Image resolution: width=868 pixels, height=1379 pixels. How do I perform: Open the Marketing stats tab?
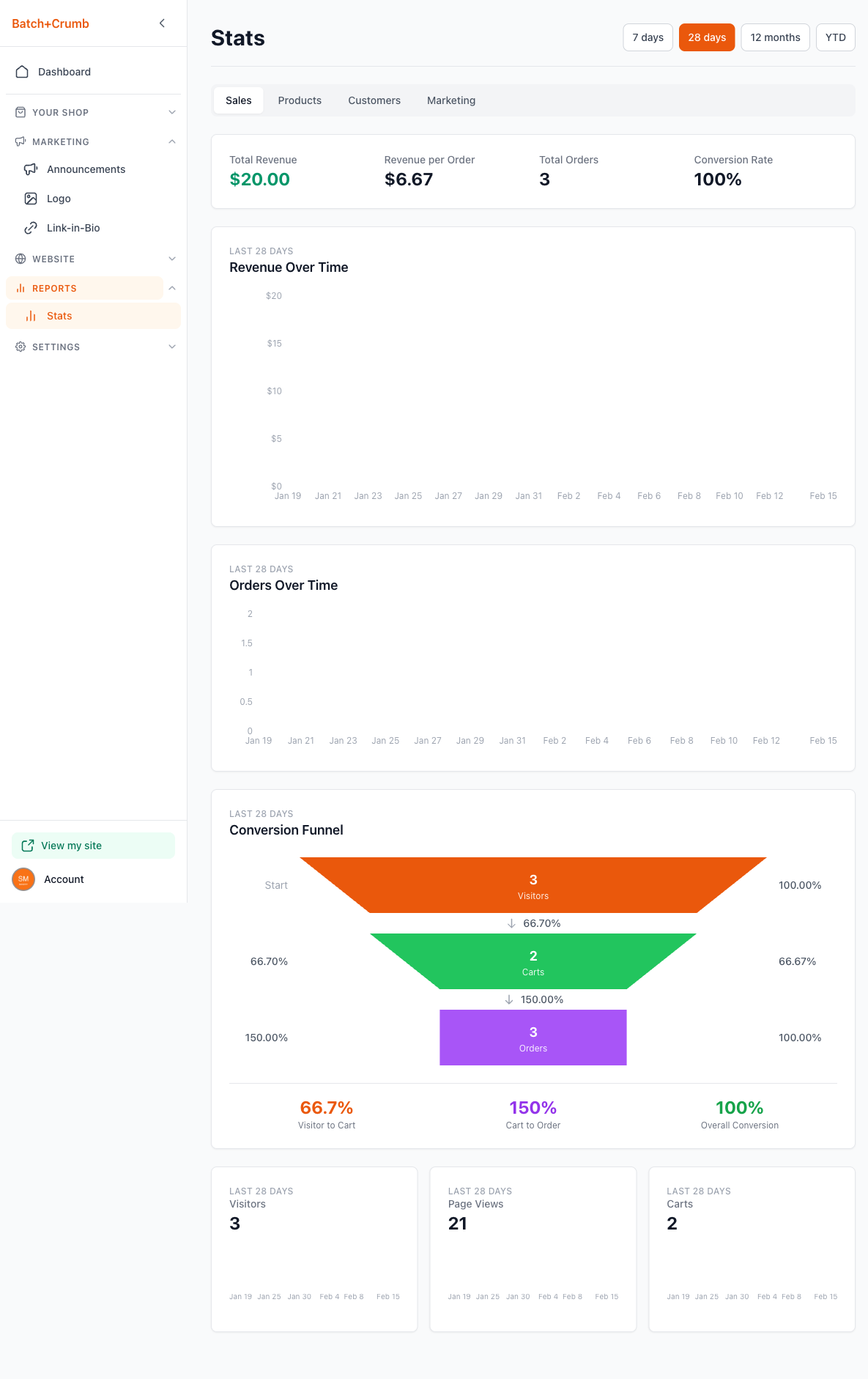[x=451, y=100]
